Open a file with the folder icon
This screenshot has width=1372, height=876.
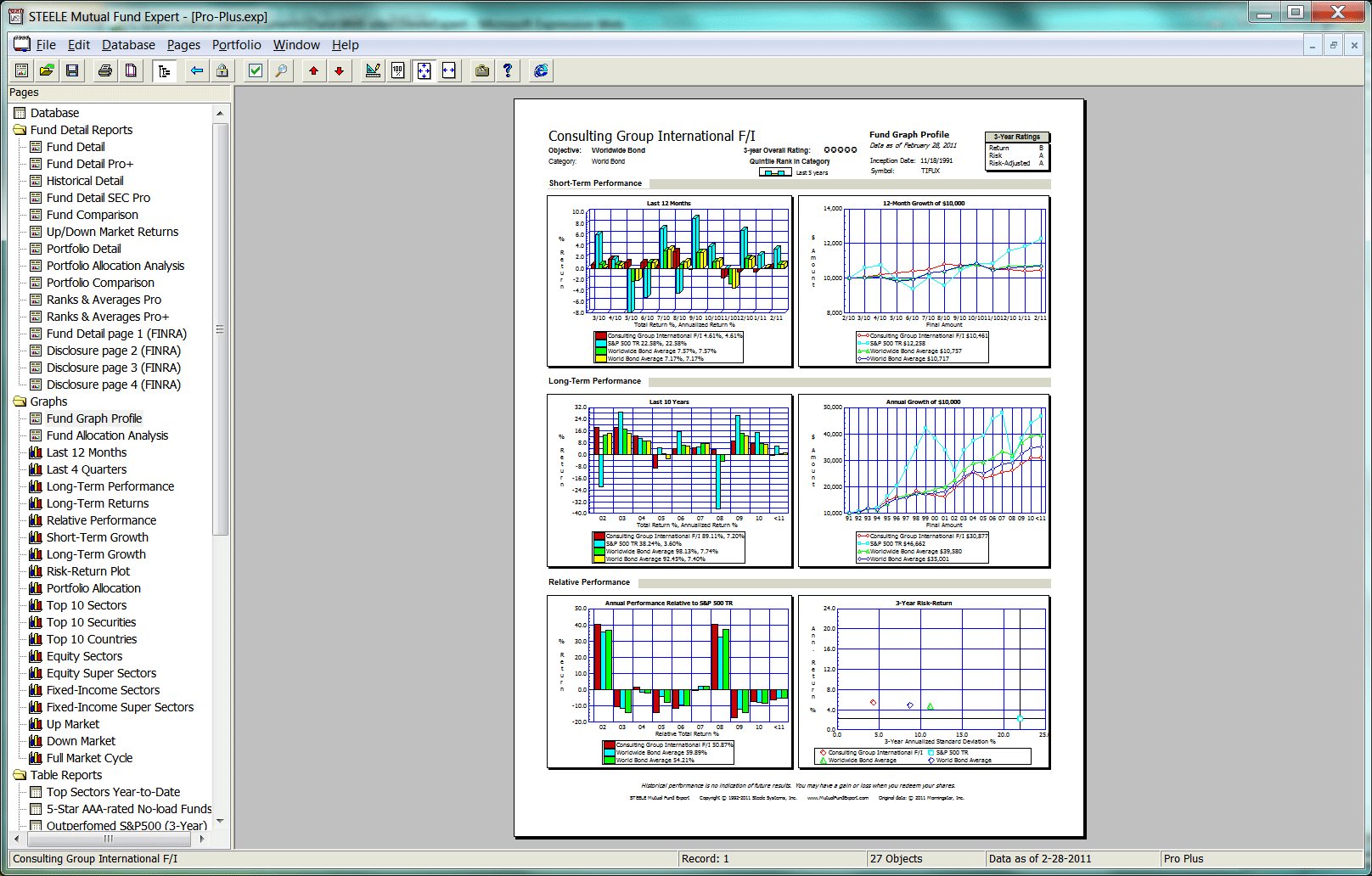coord(47,70)
